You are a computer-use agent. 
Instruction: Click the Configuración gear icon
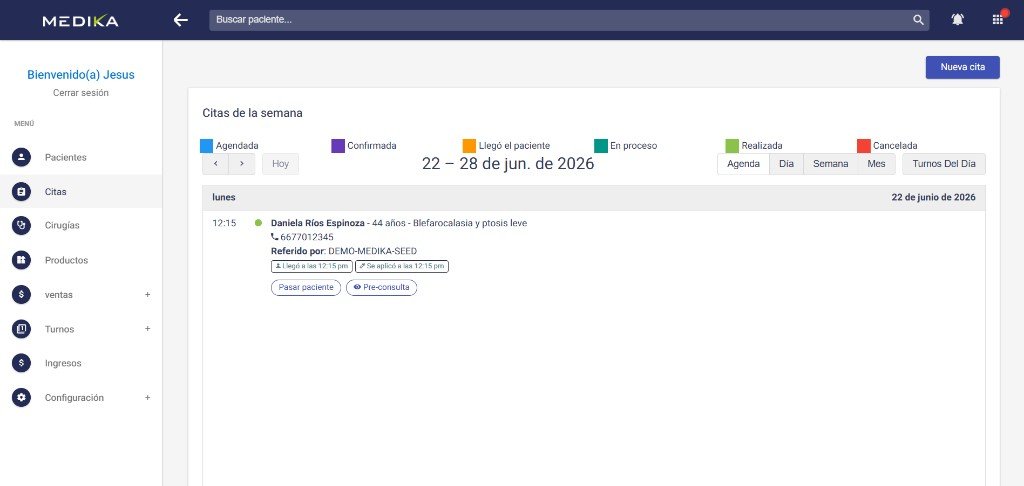pos(22,398)
